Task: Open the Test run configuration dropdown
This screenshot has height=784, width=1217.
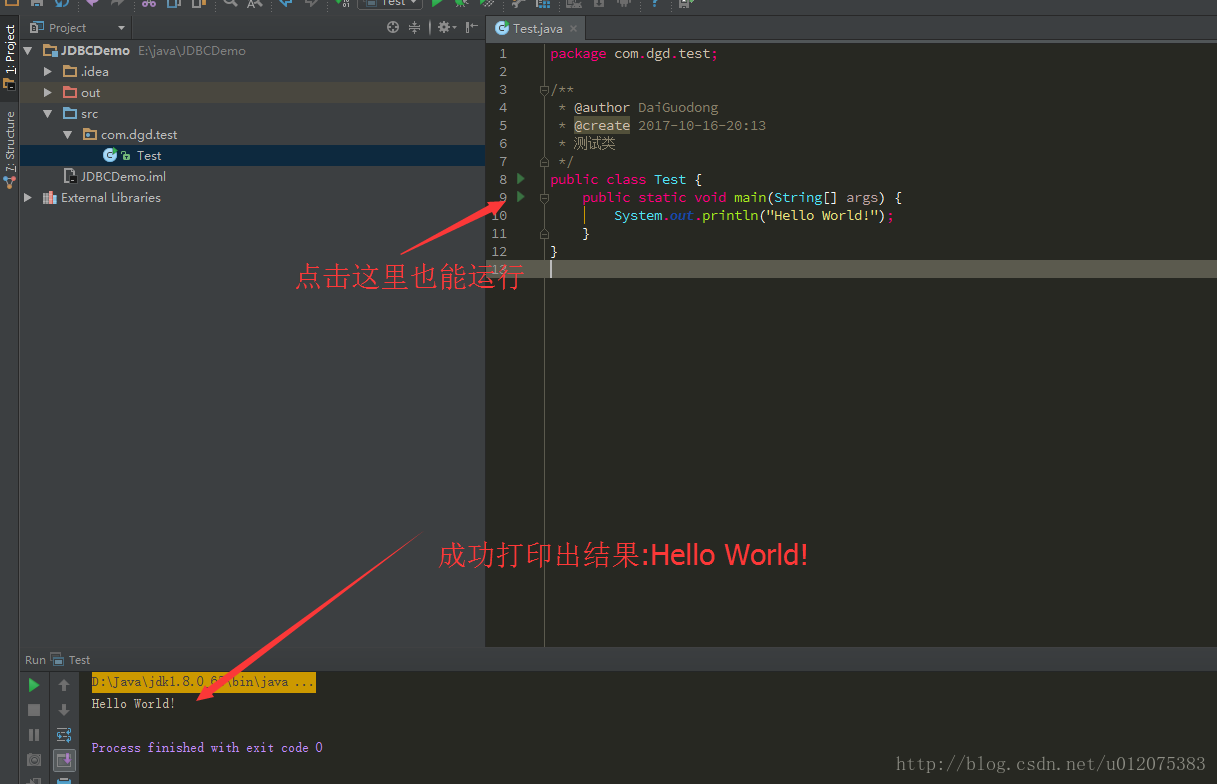Action: [x=390, y=3]
